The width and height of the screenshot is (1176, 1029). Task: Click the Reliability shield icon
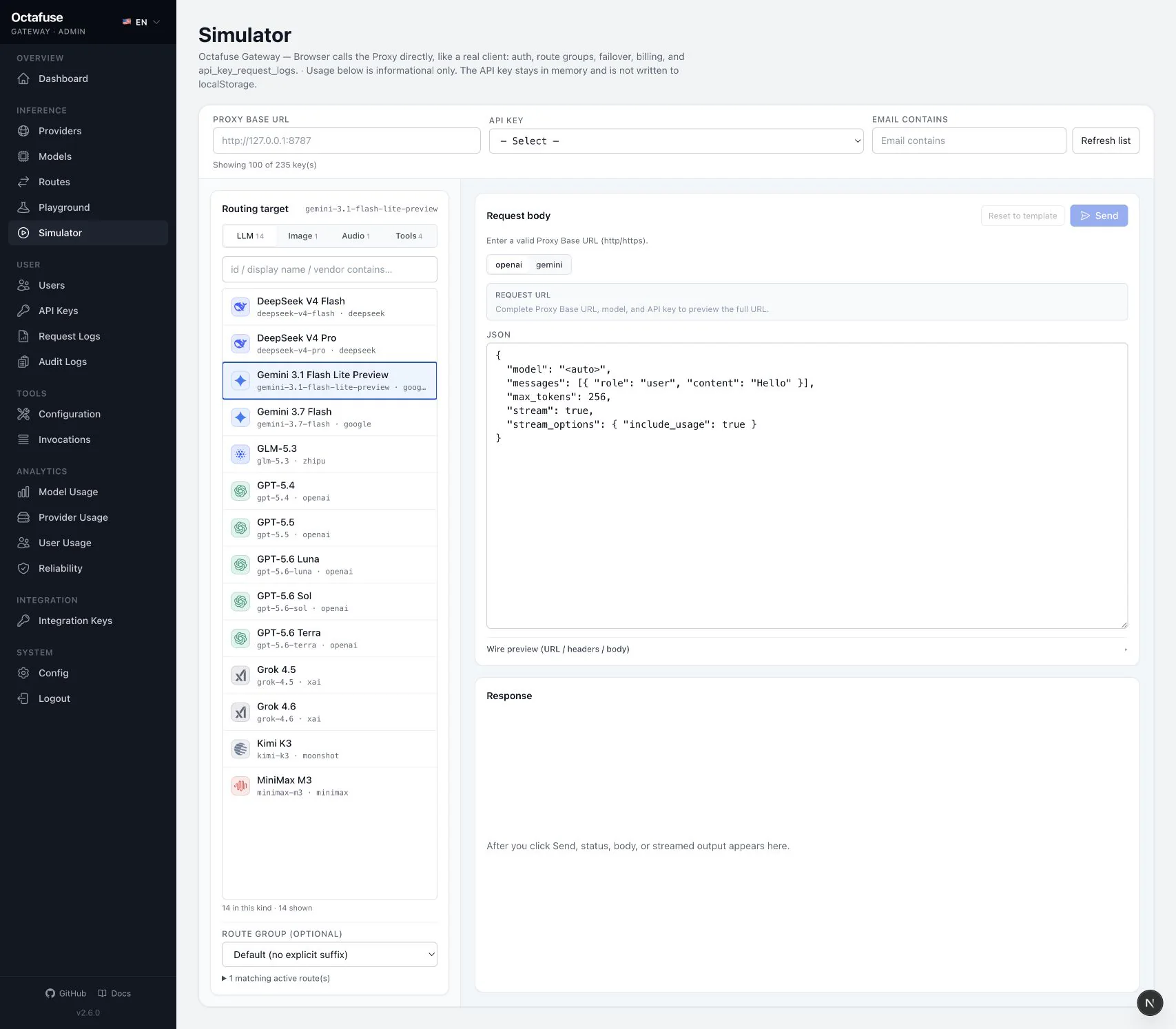pos(23,568)
